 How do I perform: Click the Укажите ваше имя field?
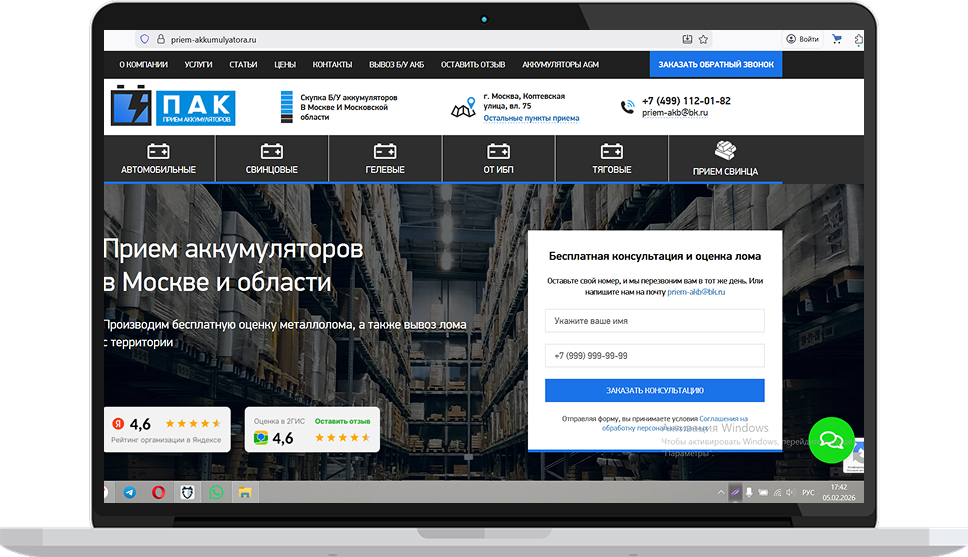(654, 320)
